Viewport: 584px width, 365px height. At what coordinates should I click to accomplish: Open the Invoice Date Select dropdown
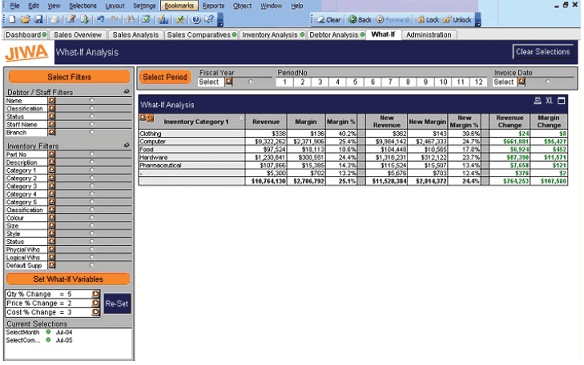pos(521,82)
